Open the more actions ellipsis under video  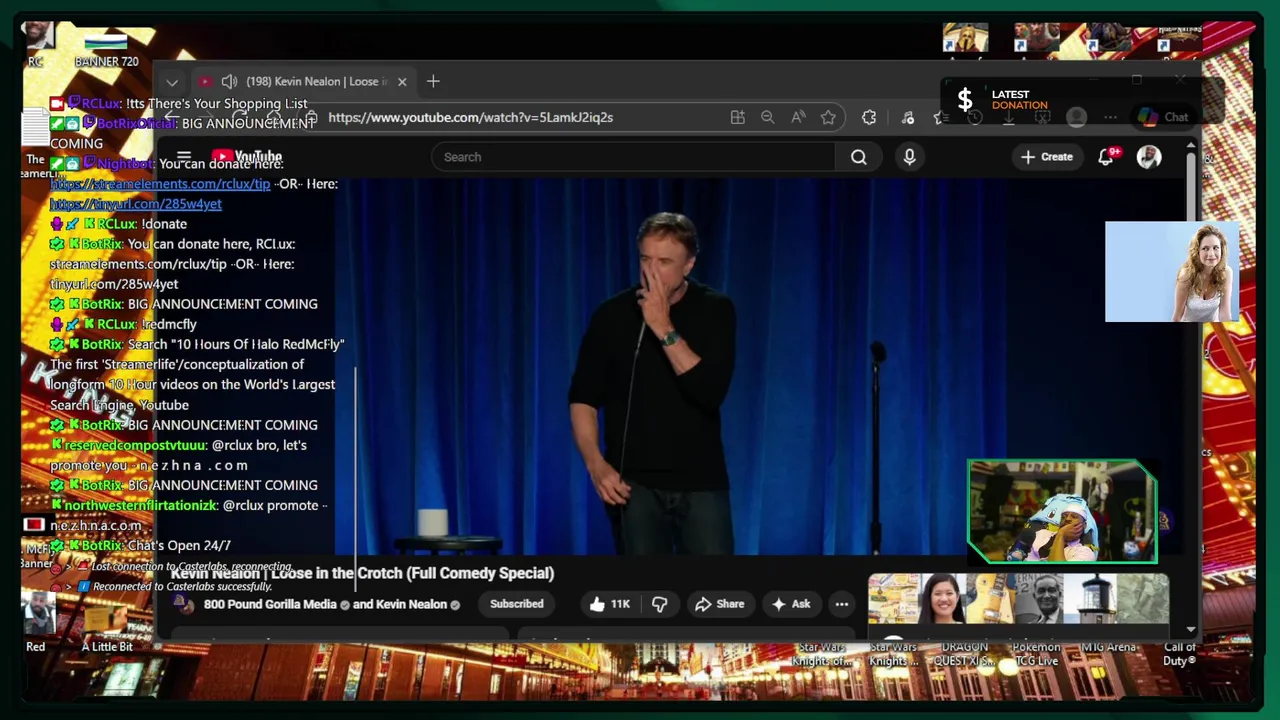click(842, 604)
